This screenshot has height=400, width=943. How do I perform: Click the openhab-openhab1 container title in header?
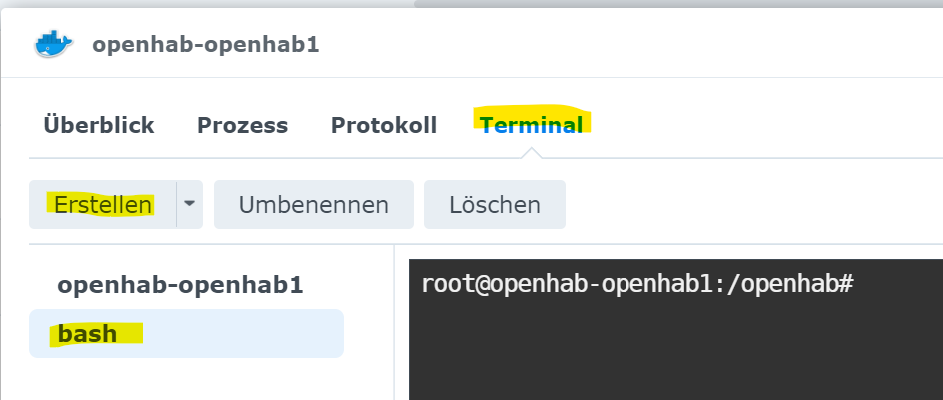pyautogui.click(x=205, y=45)
